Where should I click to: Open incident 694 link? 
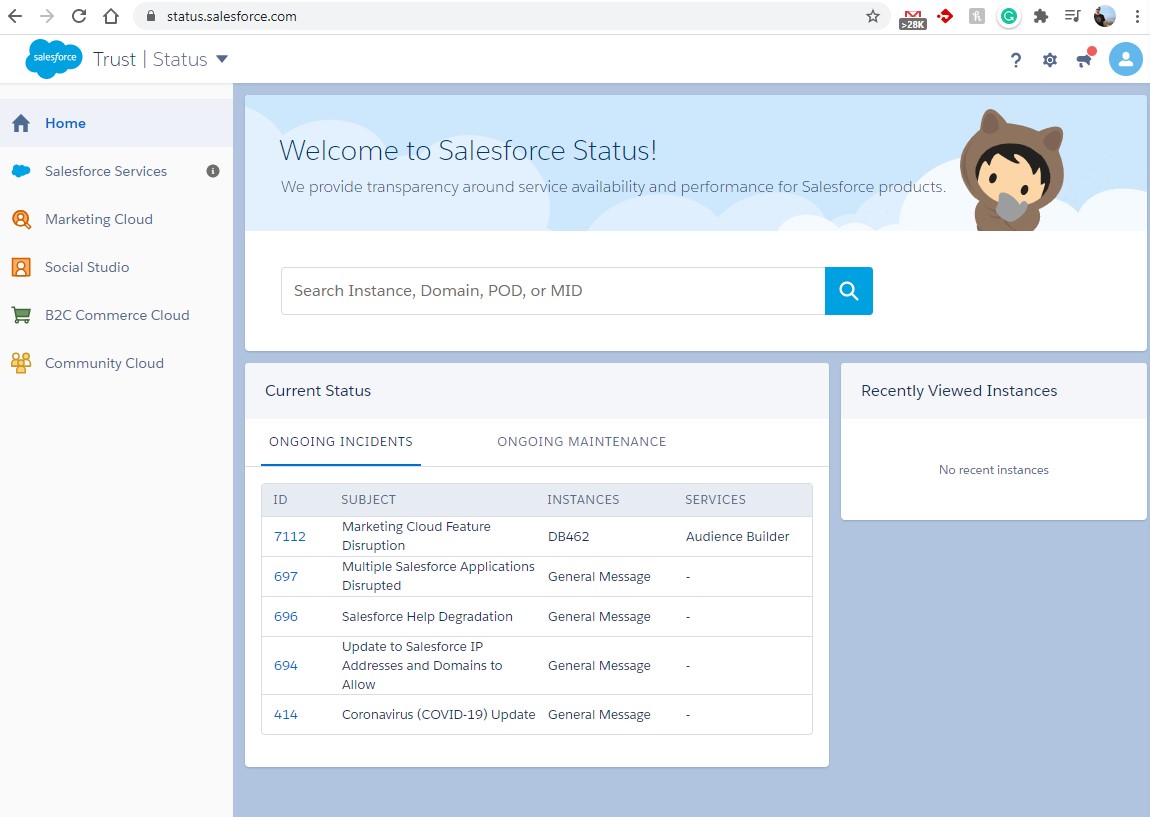pyautogui.click(x=286, y=666)
